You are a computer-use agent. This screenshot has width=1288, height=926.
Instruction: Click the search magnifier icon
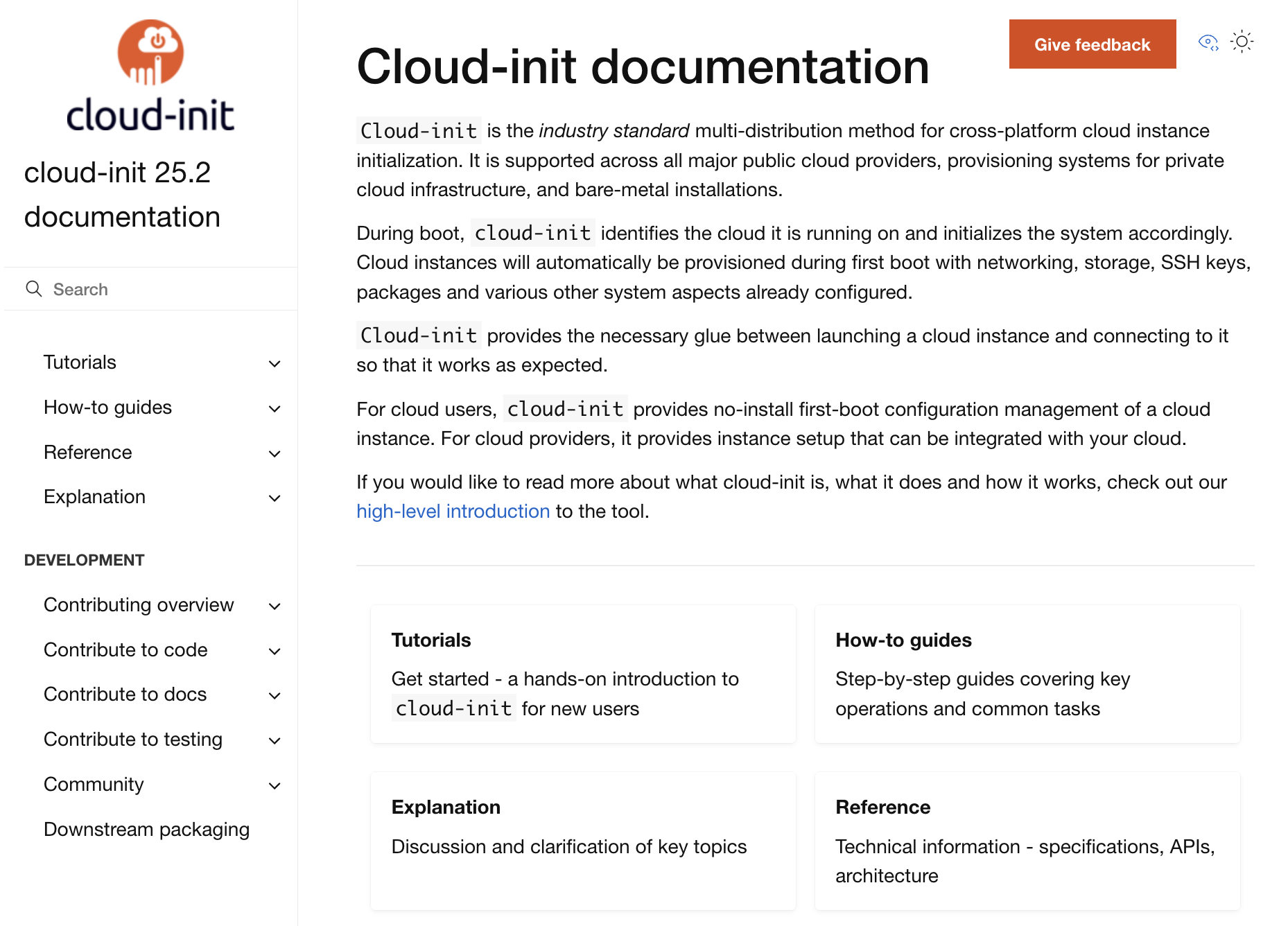33,289
